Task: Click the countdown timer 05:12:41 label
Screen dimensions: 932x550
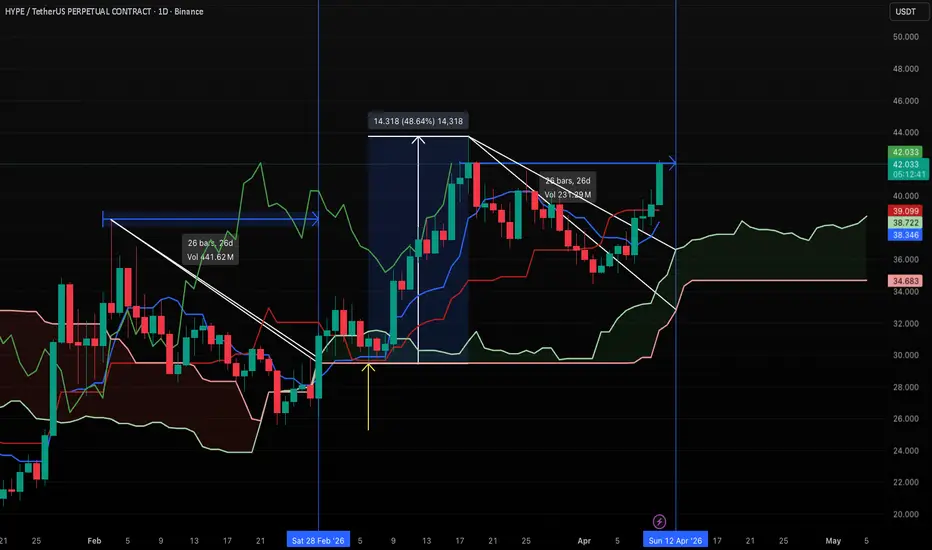Action: pyautogui.click(x=908, y=174)
